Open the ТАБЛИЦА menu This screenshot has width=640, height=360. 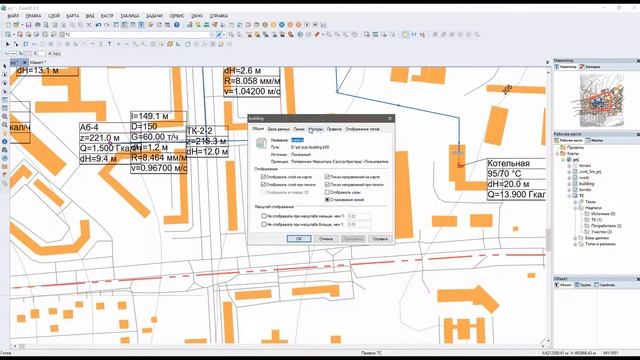[130, 16]
